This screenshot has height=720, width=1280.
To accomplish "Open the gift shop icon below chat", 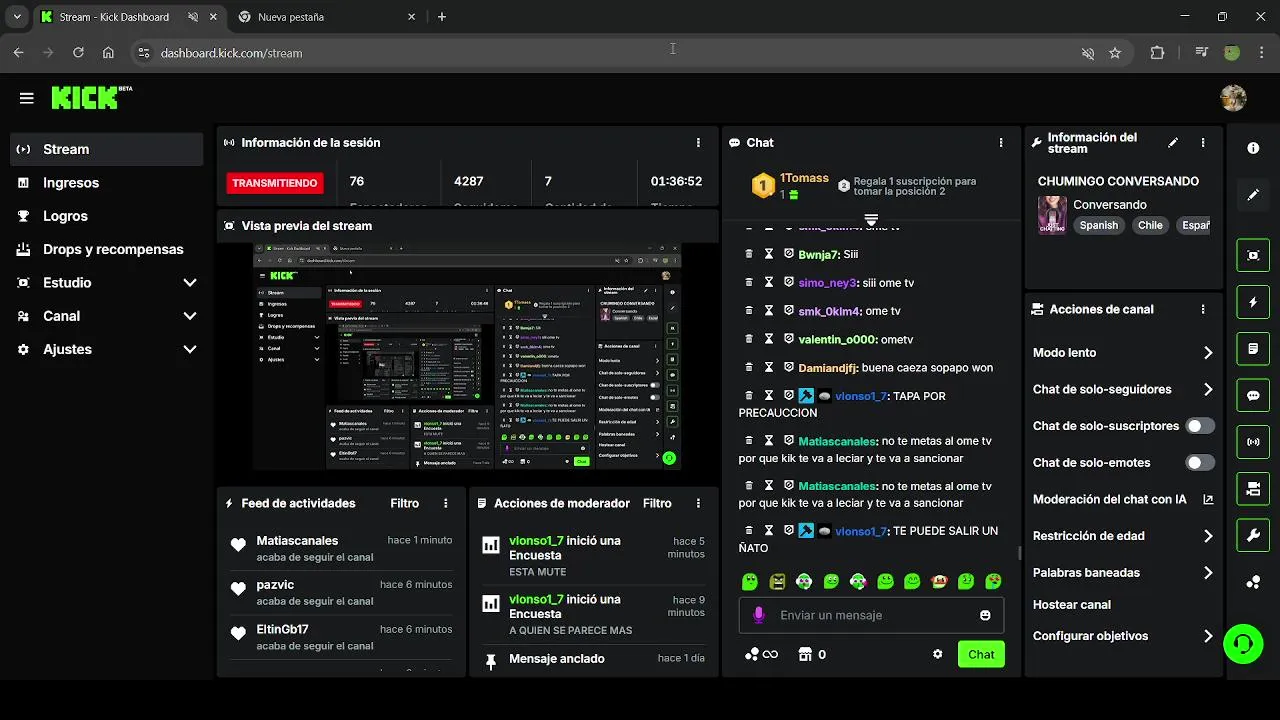I will tap(805, 654).
